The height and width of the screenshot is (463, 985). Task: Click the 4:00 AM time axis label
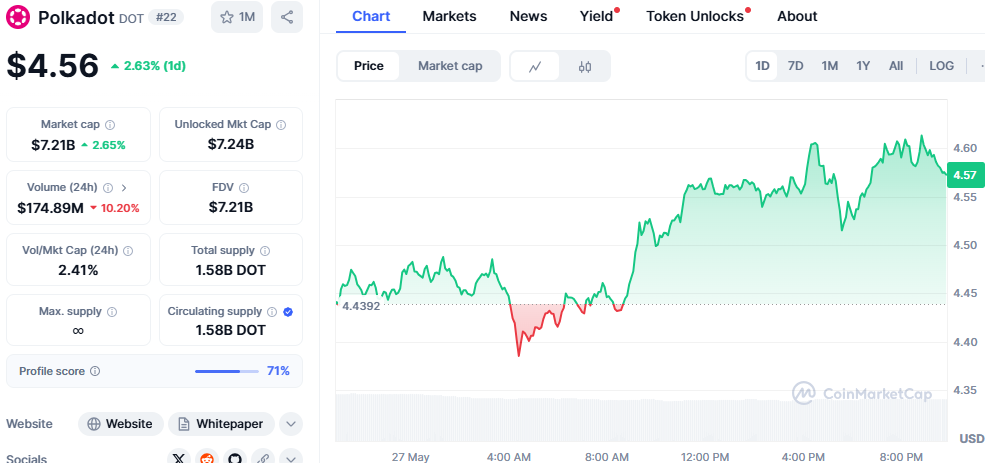509,457
